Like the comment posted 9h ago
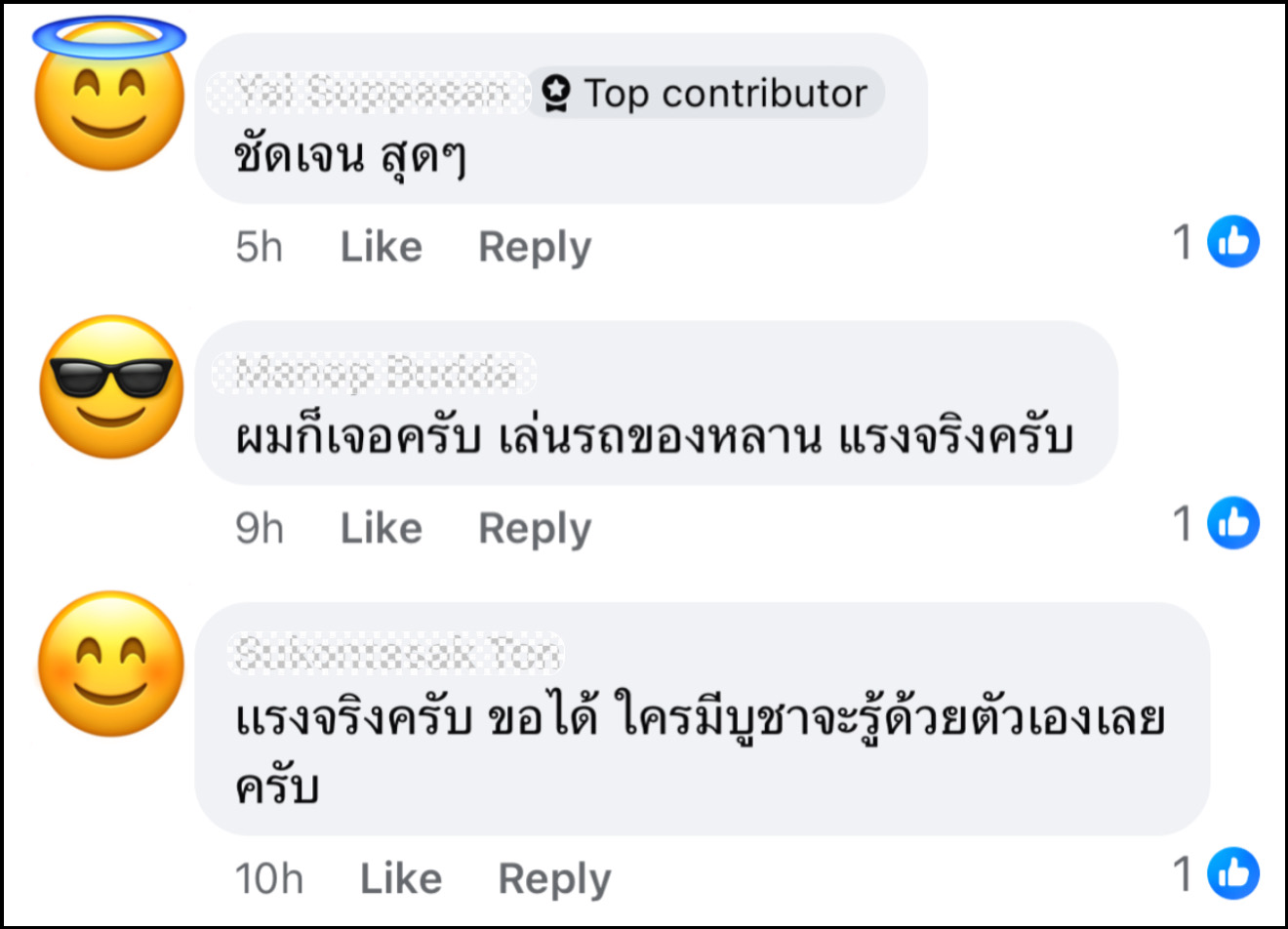1288x929 pixels. coord(381,528)
